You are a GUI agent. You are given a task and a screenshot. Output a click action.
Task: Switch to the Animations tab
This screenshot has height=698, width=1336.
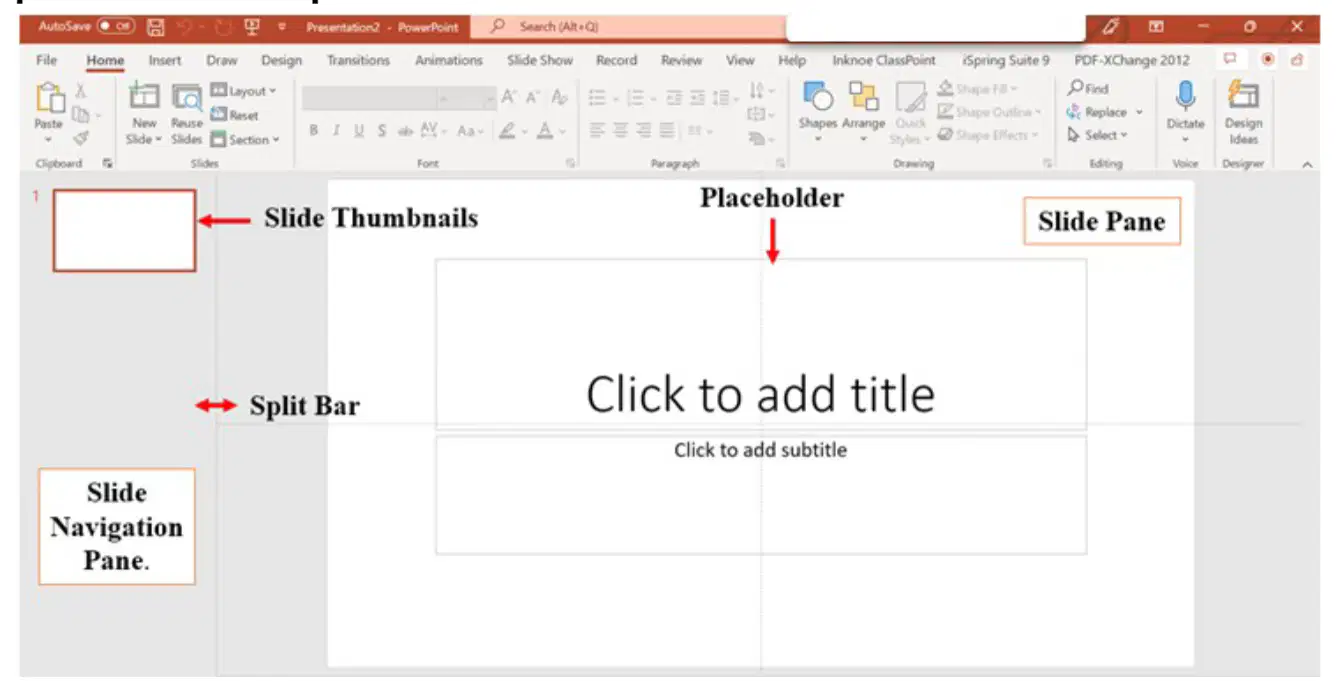448,60
